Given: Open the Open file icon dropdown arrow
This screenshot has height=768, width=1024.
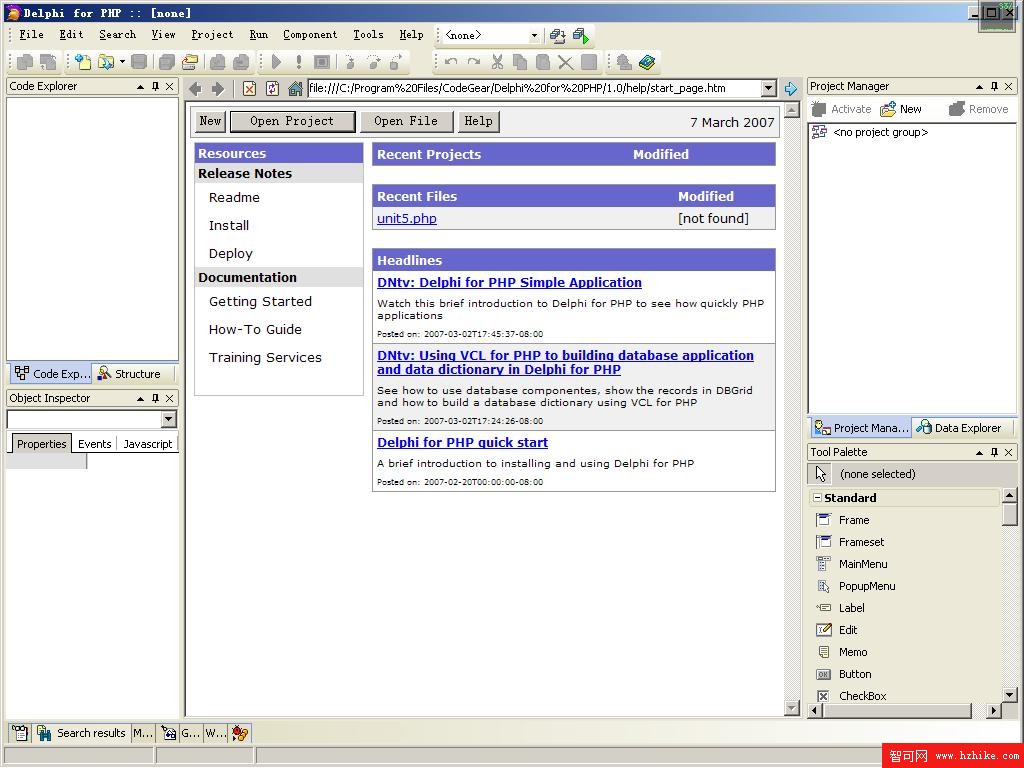Looking at the screenshot, I should tap(122, 62).
